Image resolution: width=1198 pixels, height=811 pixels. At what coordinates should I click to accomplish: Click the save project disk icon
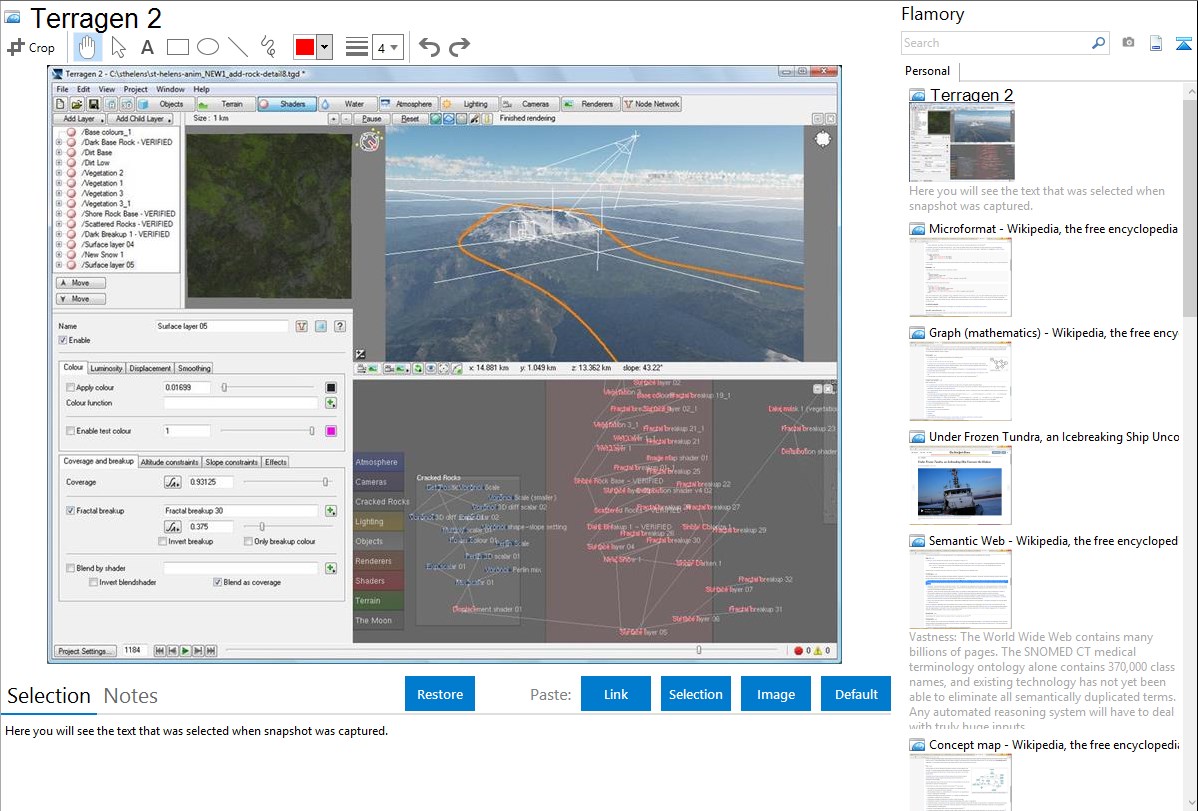[x=93, y=104]
